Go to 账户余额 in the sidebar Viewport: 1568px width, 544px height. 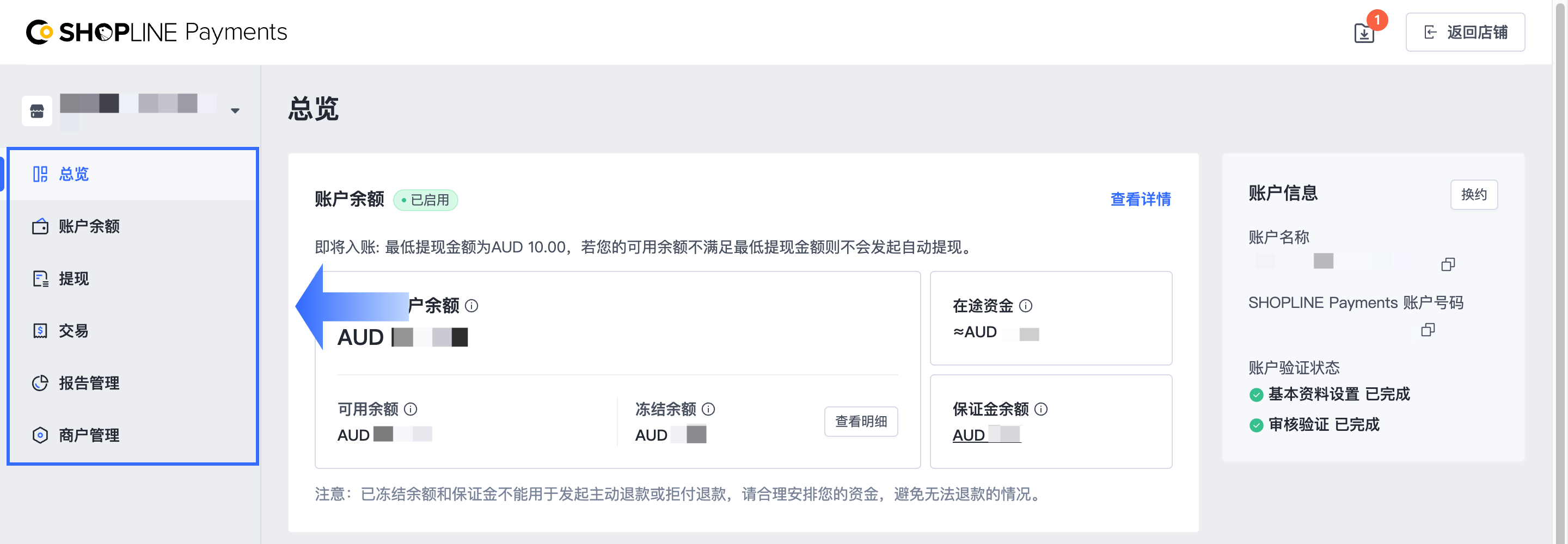(x=89, y=227)
